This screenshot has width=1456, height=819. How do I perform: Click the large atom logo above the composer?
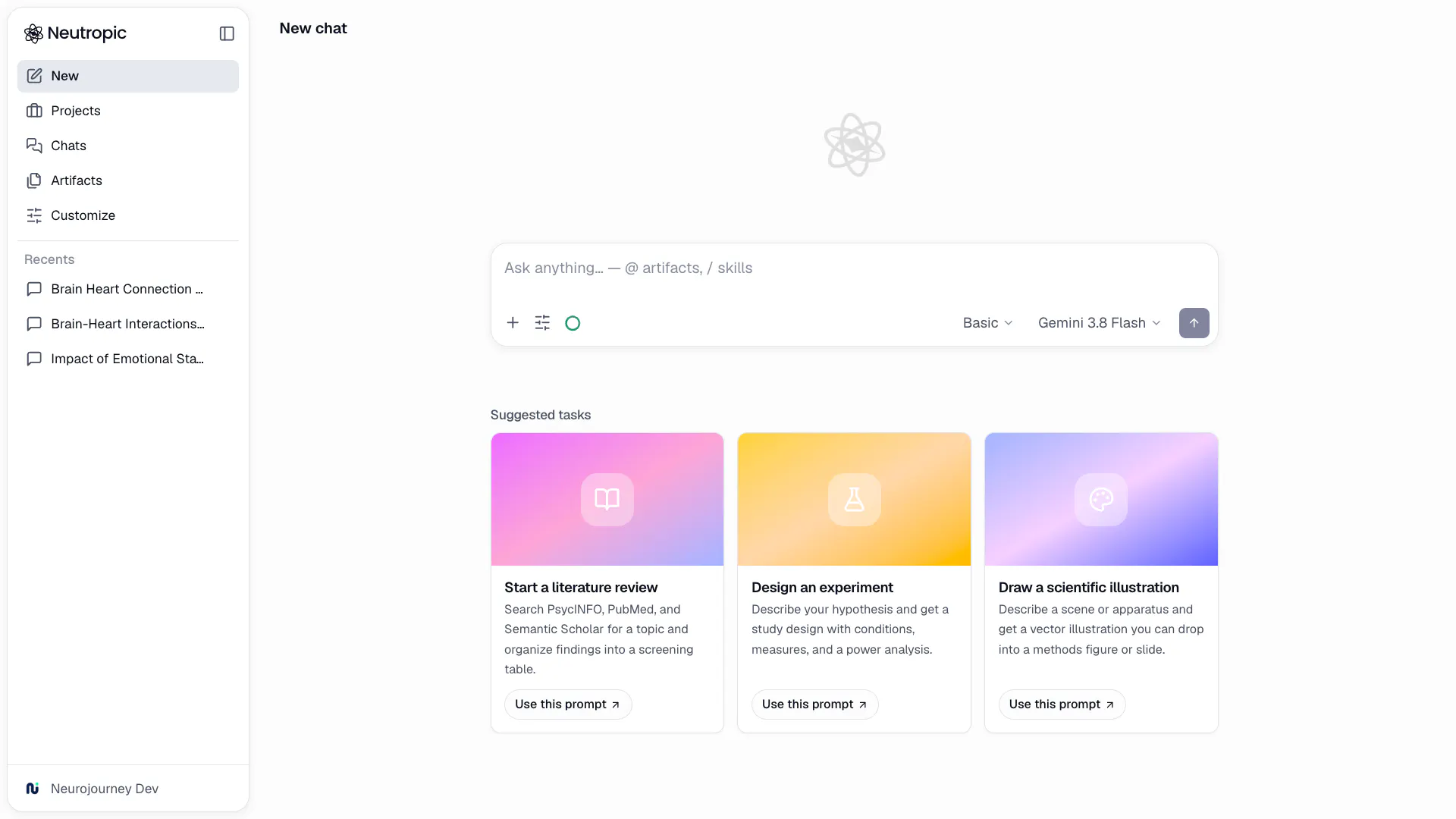pyautogui.click(x=854, y=145)
